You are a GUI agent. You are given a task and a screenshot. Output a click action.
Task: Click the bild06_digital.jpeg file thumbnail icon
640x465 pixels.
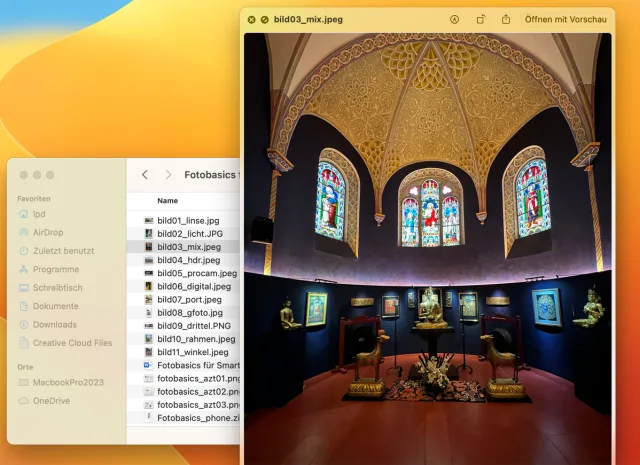149,286
